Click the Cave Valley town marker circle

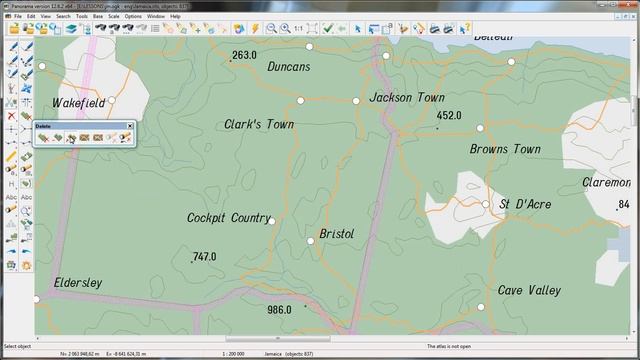click(x=481, y=307)
